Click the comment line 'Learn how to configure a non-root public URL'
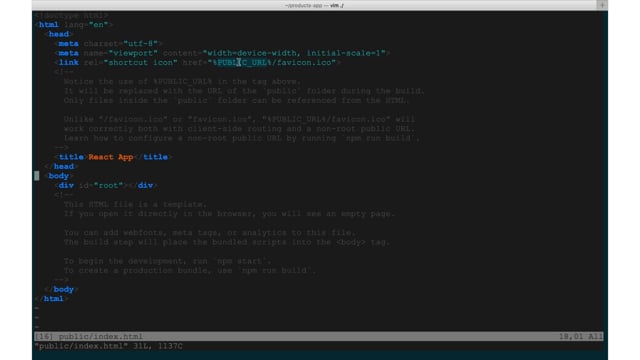The image size is (640, 360). tap(242, 138)
